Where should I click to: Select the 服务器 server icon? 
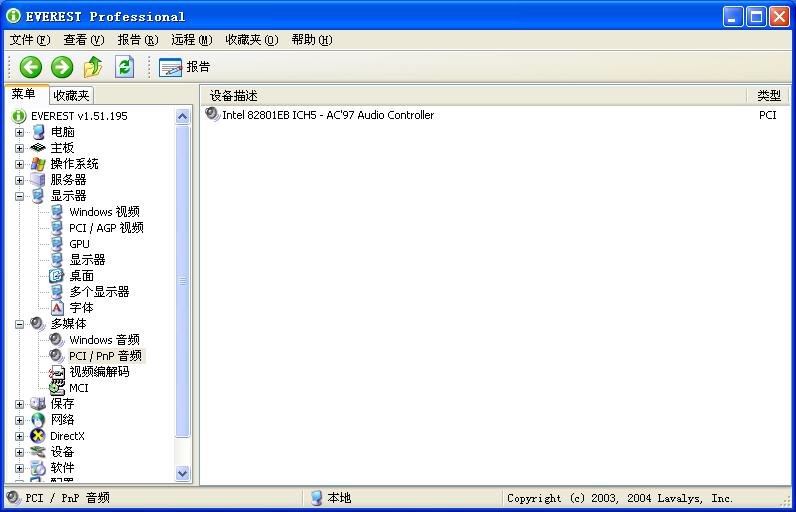click(x=38, y=180)
